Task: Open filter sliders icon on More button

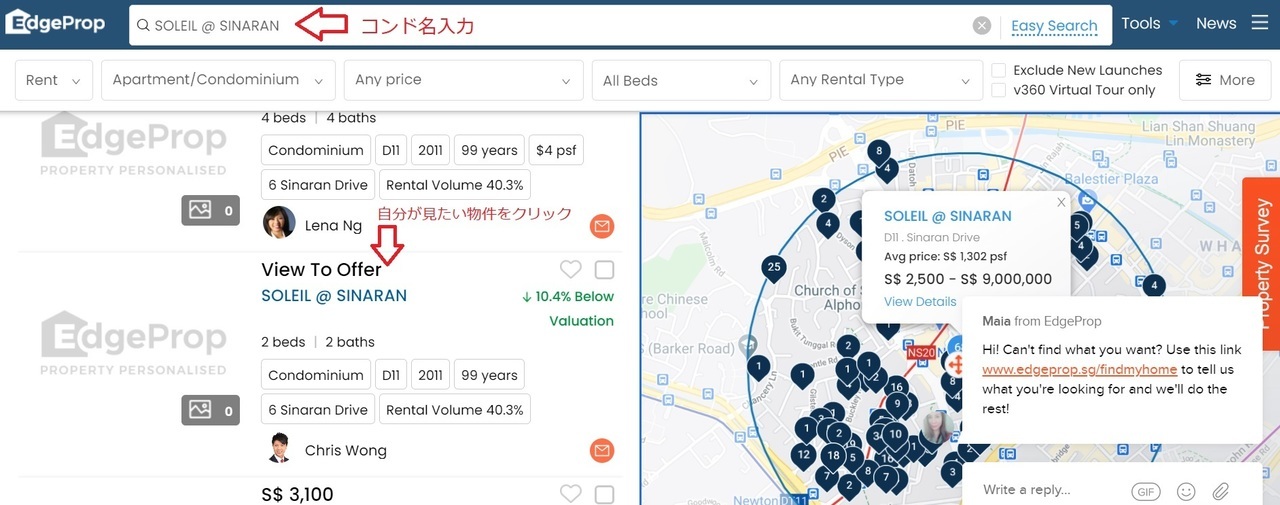Action: click(x=1203, y=80)
